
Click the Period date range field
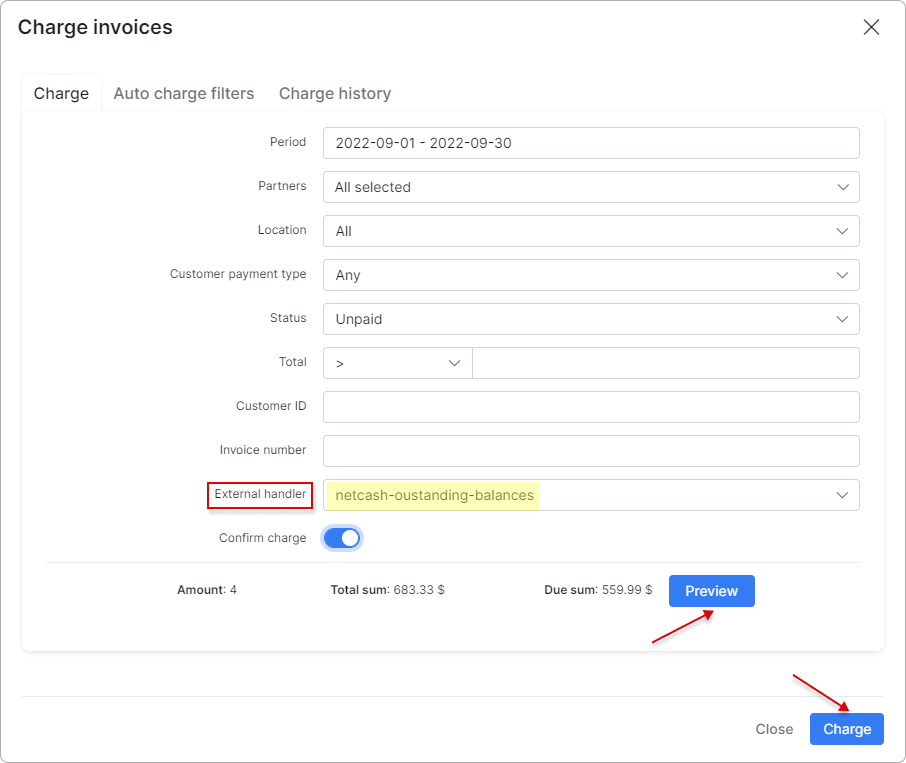(x=590, y=143)
